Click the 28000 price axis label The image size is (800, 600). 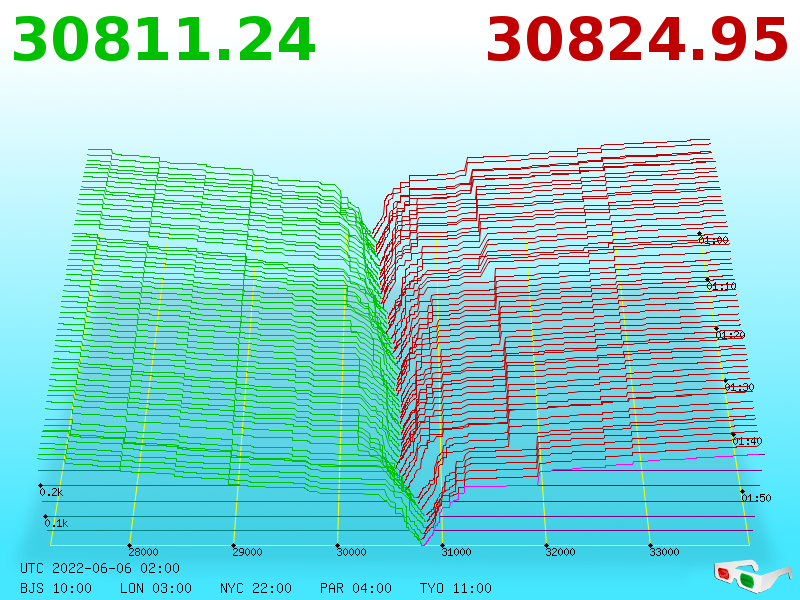[x=143, y=552]
